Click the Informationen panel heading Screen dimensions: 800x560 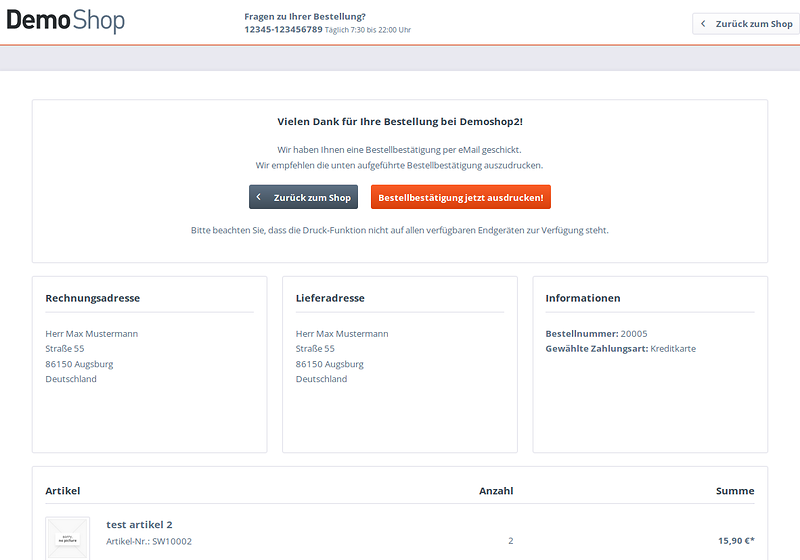click(x=583, y=298)
